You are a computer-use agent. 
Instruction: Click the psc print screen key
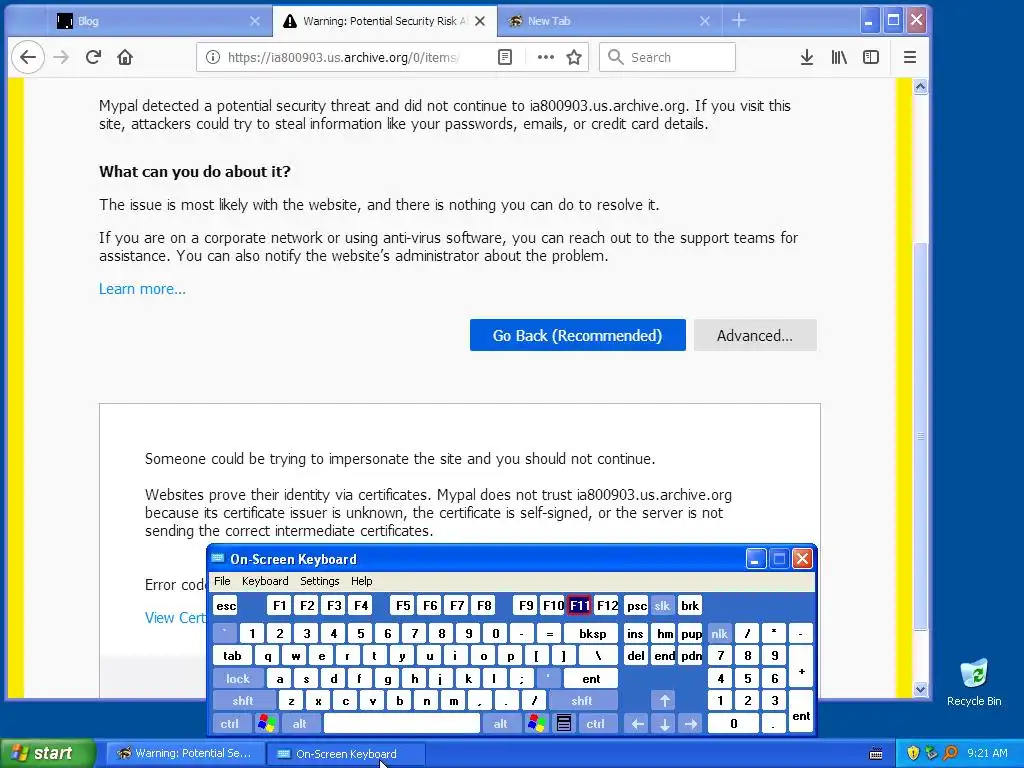636,605
